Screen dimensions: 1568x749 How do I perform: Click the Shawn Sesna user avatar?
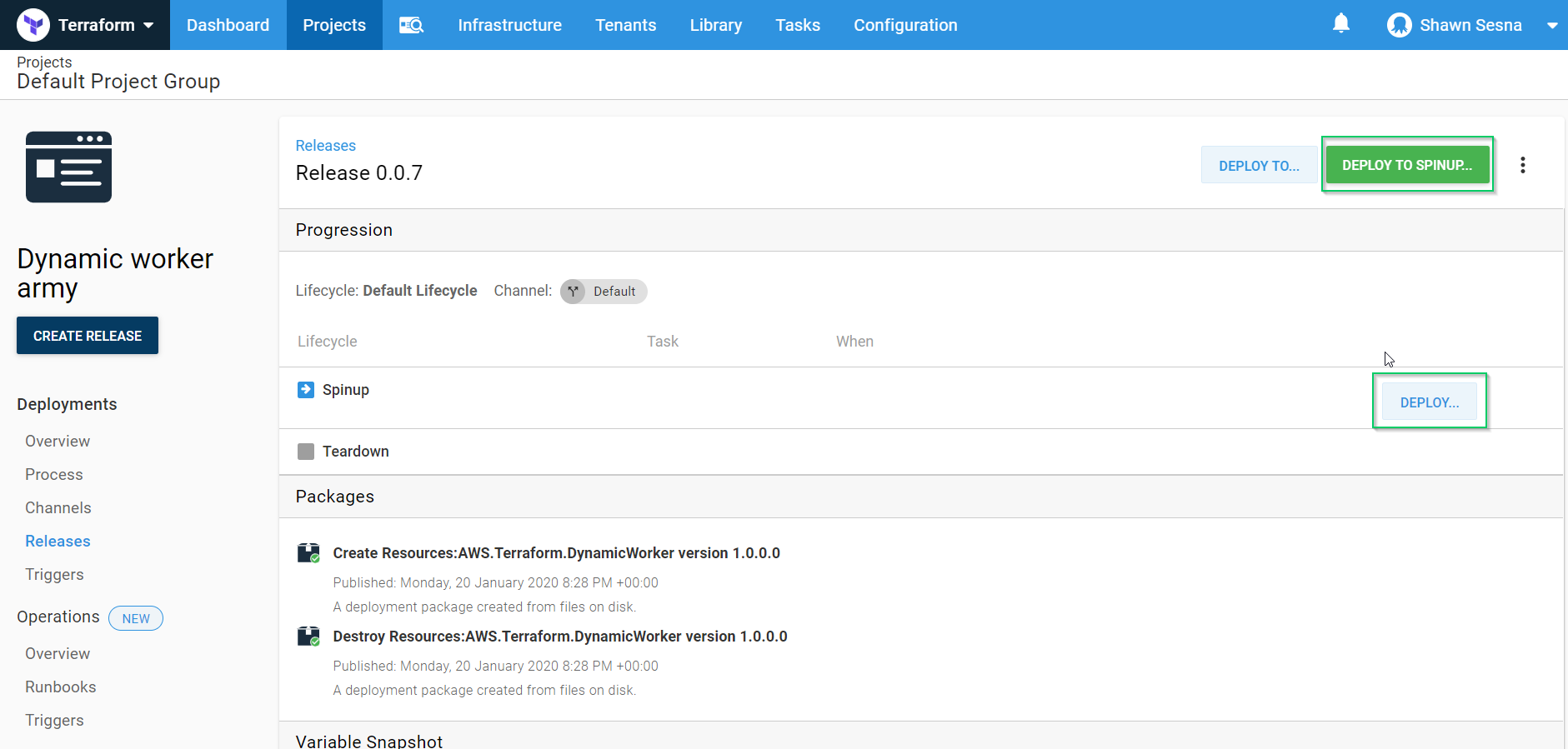pos(1399,25)
